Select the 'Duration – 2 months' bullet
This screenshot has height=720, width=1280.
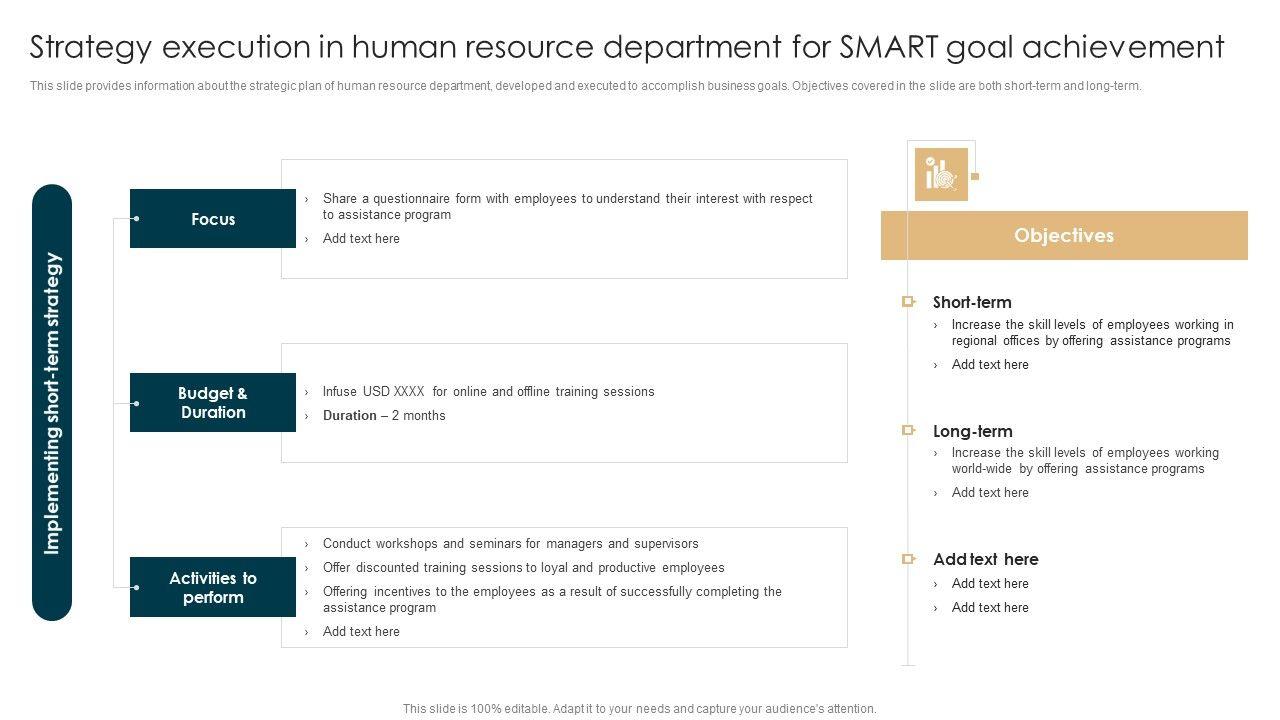pyautogui.click(x=384, y=416)
